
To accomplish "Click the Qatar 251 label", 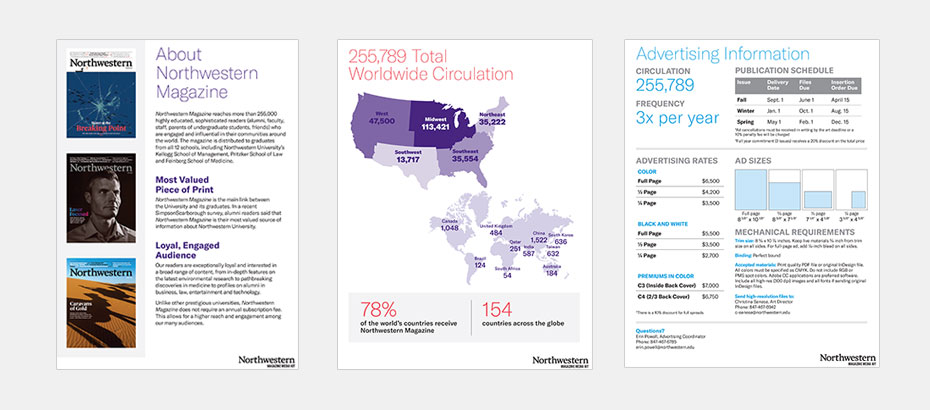I will [x=514, y=246].
